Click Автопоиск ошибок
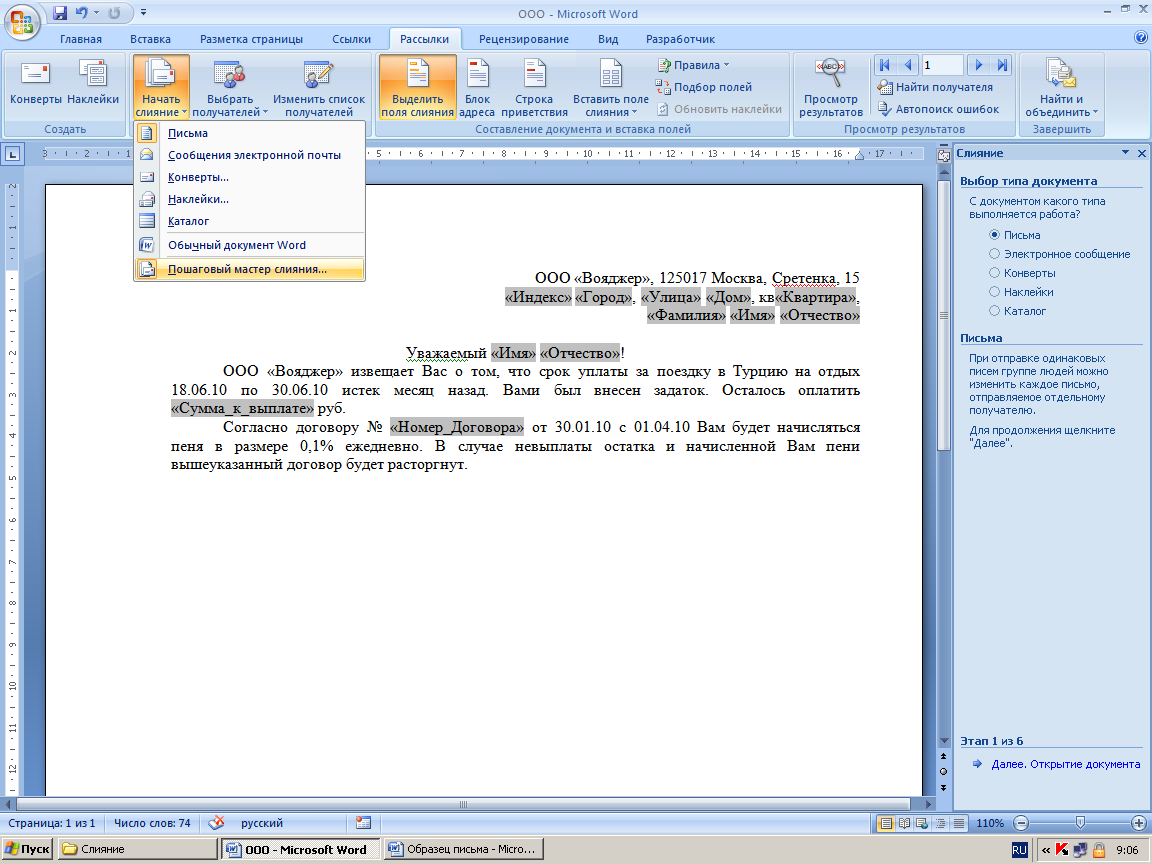This screenshot has width=1152, height=864. (x=938, y=109)
